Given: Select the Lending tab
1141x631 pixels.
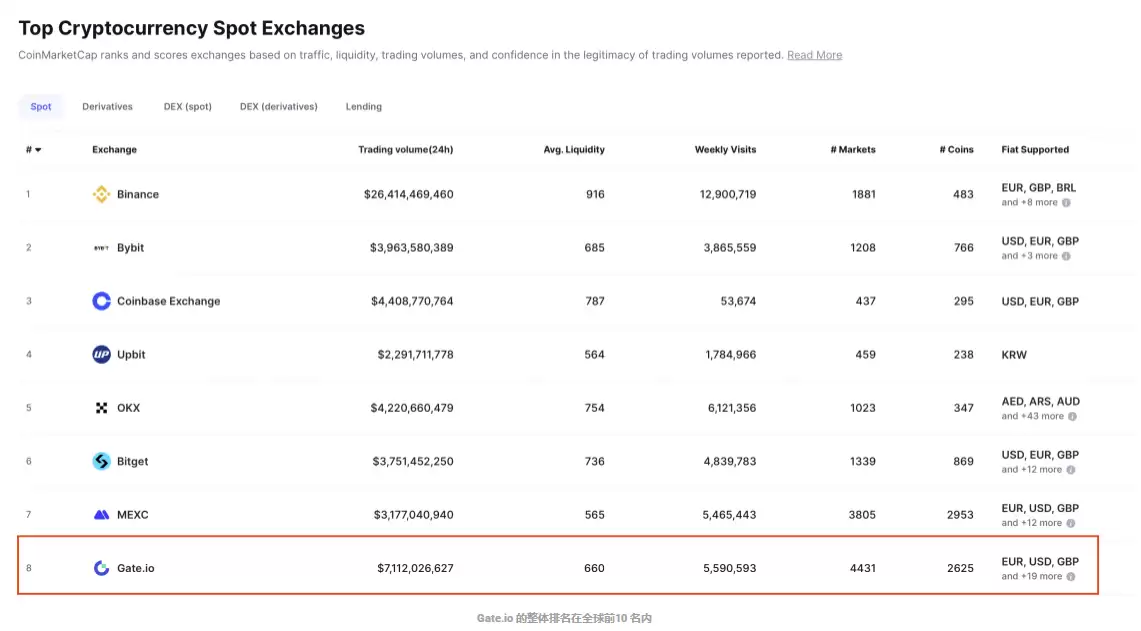Looking at the screenshot, I should [363, 106].
